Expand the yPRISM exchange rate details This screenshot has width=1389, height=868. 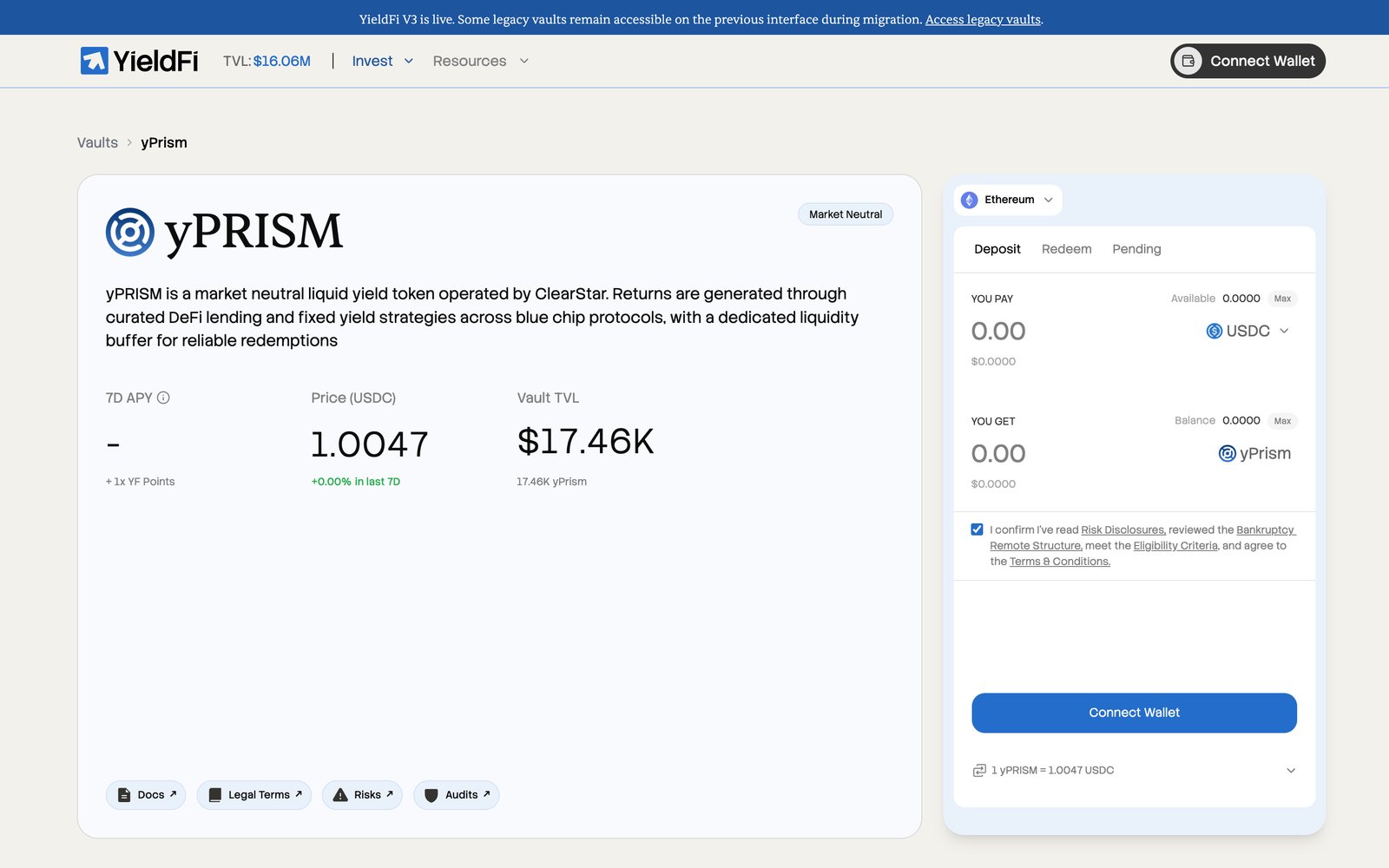pos(1291,771)
